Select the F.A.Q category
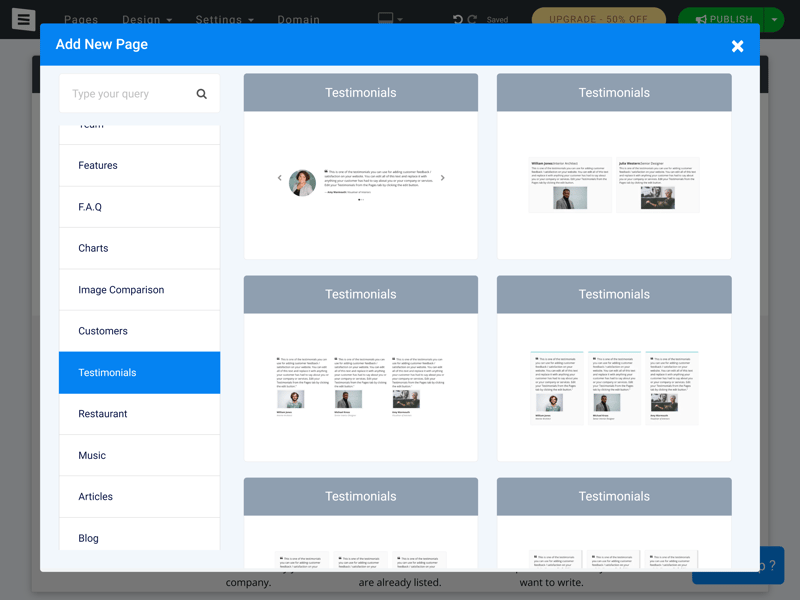This screenshot has height=600, width=800. [139, 207]
